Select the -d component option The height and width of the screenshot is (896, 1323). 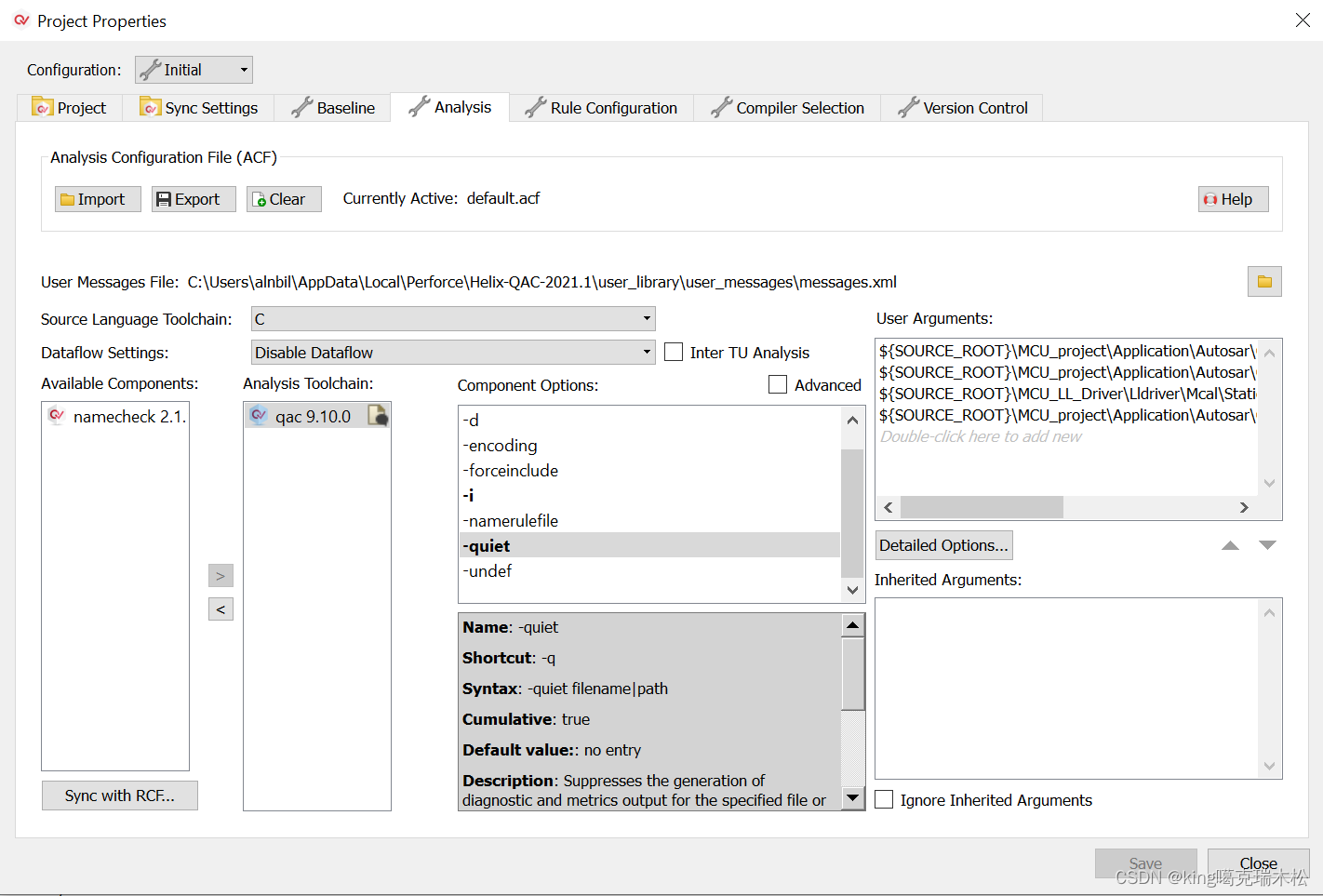649,420
